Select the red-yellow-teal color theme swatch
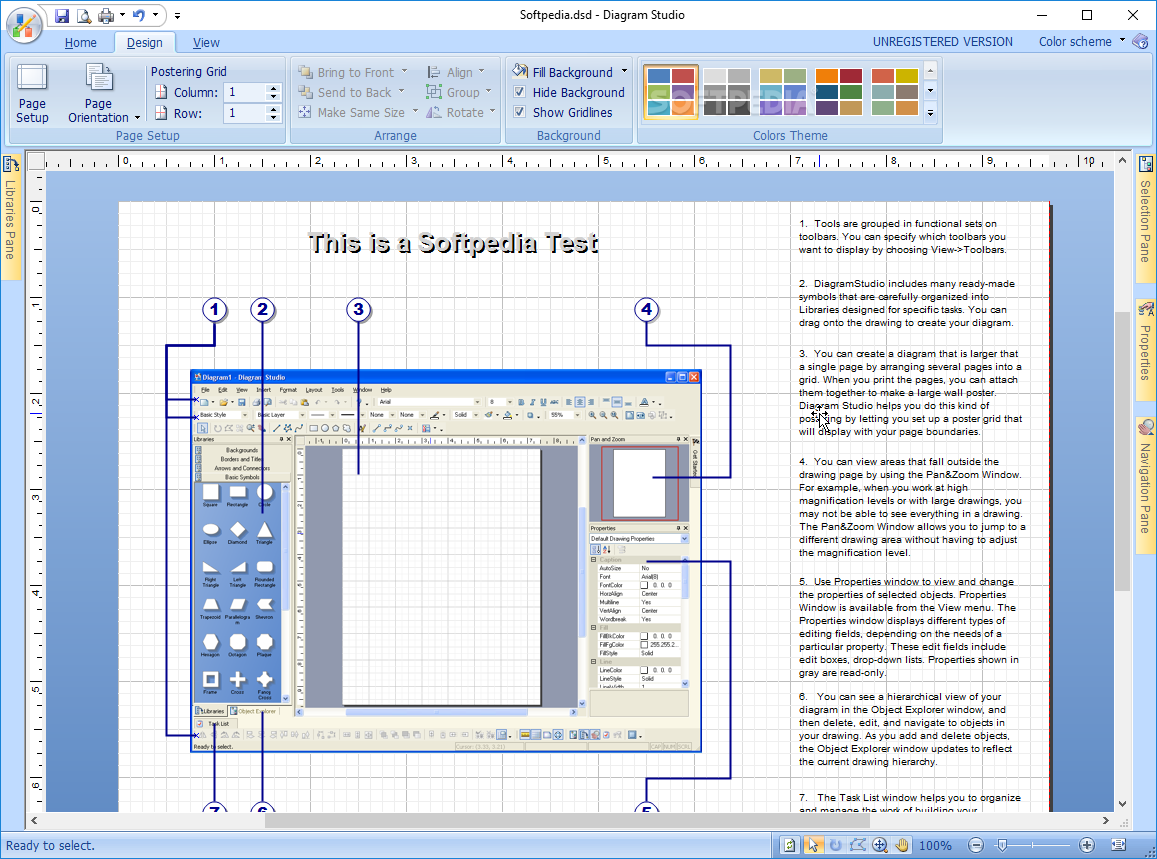The height and width of the screenshot is (859, 1157). (x=894, y=92)
